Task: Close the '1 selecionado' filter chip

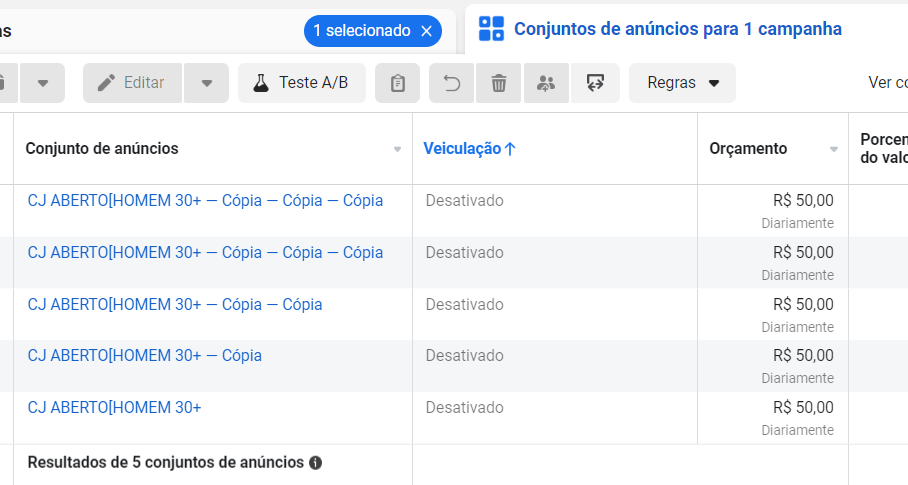Action: [427, 31]
